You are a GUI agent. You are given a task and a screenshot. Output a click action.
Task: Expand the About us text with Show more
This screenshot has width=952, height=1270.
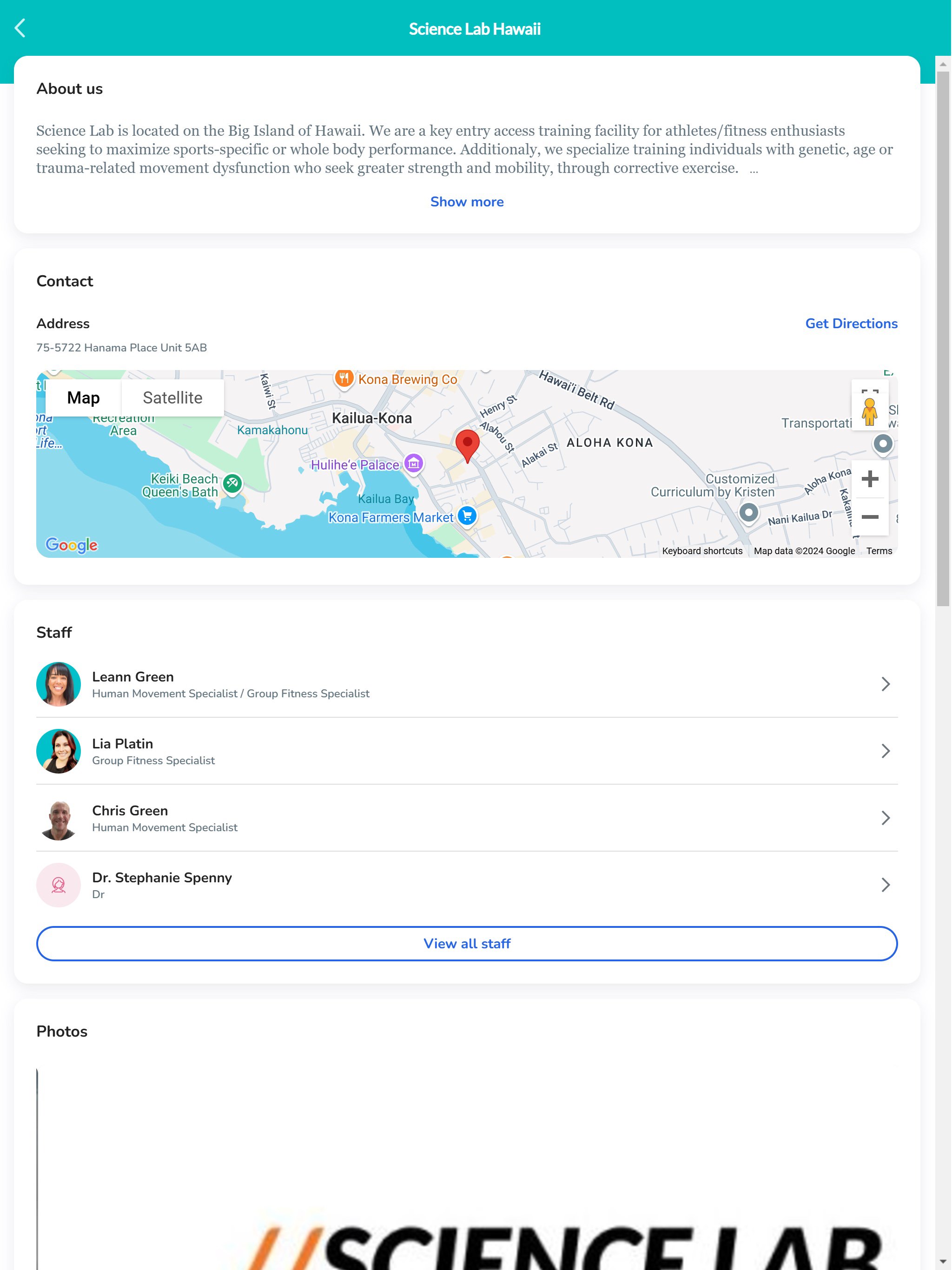tap(467, 202)
